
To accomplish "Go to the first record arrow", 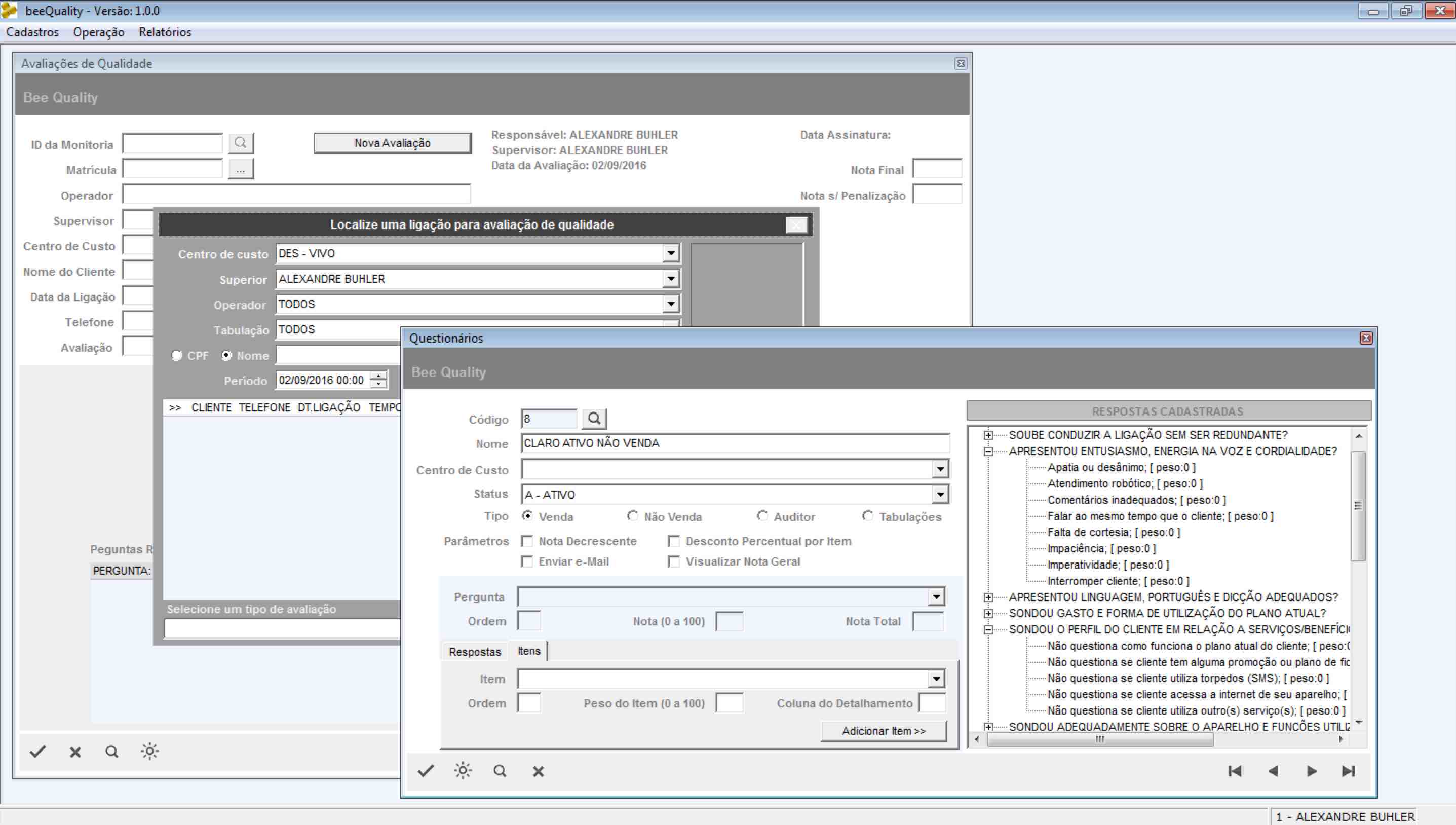I will [x=1235, y=771].
